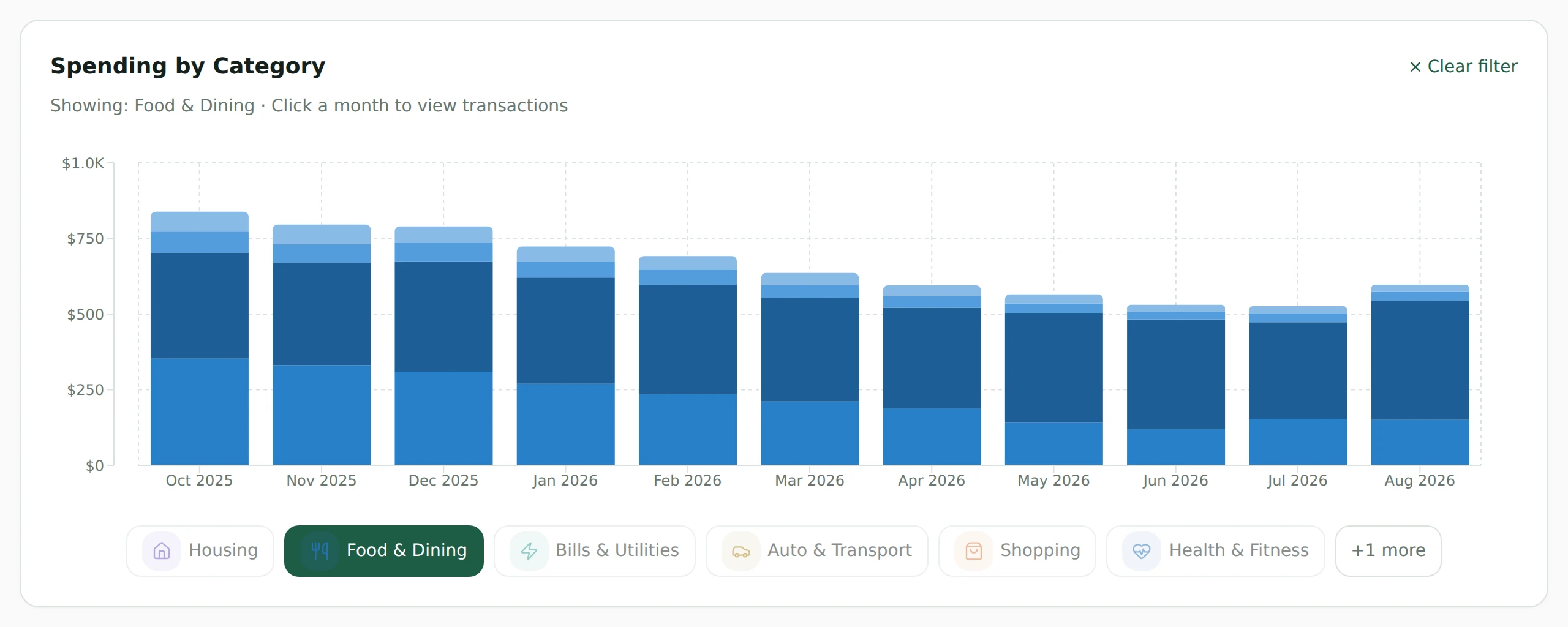
Task: Open Oct 2025 bar transactions
Action: click(200, 339)
